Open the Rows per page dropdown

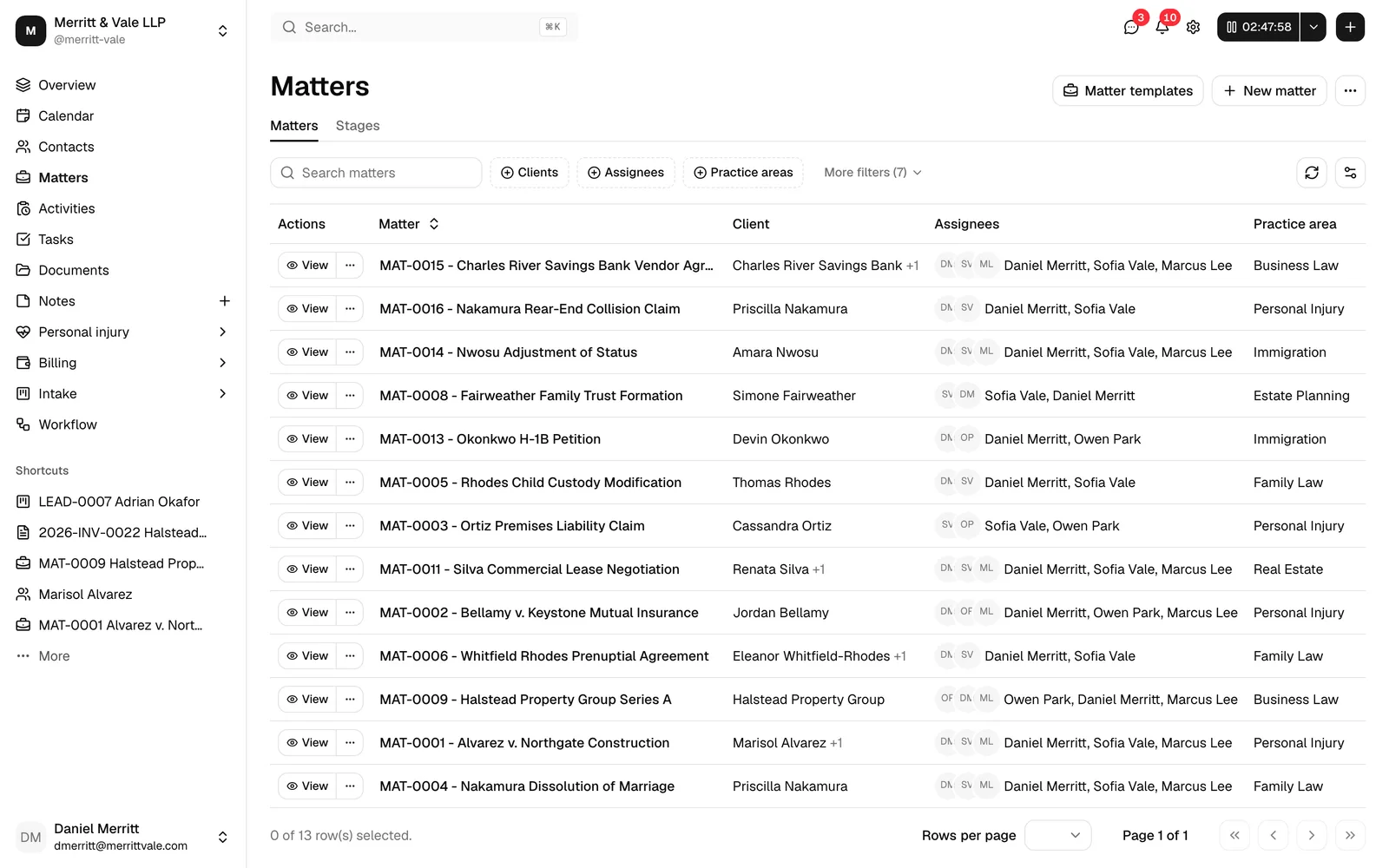[x=1058, y=835]
